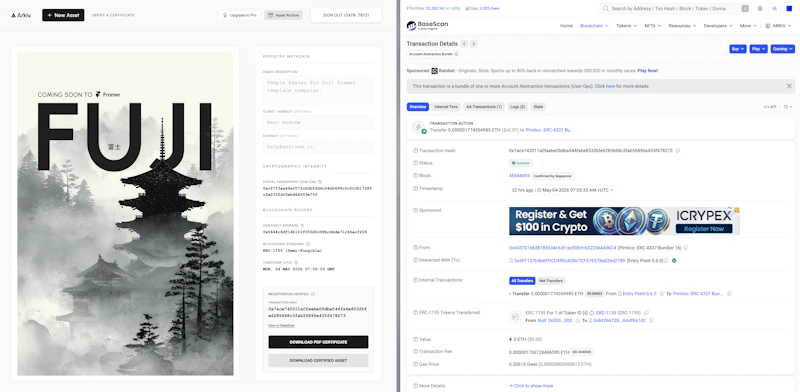Viewport: 800px width, 392px height.
Task: Click the New Asset button in Arkiv
Action: coord(63,15)
